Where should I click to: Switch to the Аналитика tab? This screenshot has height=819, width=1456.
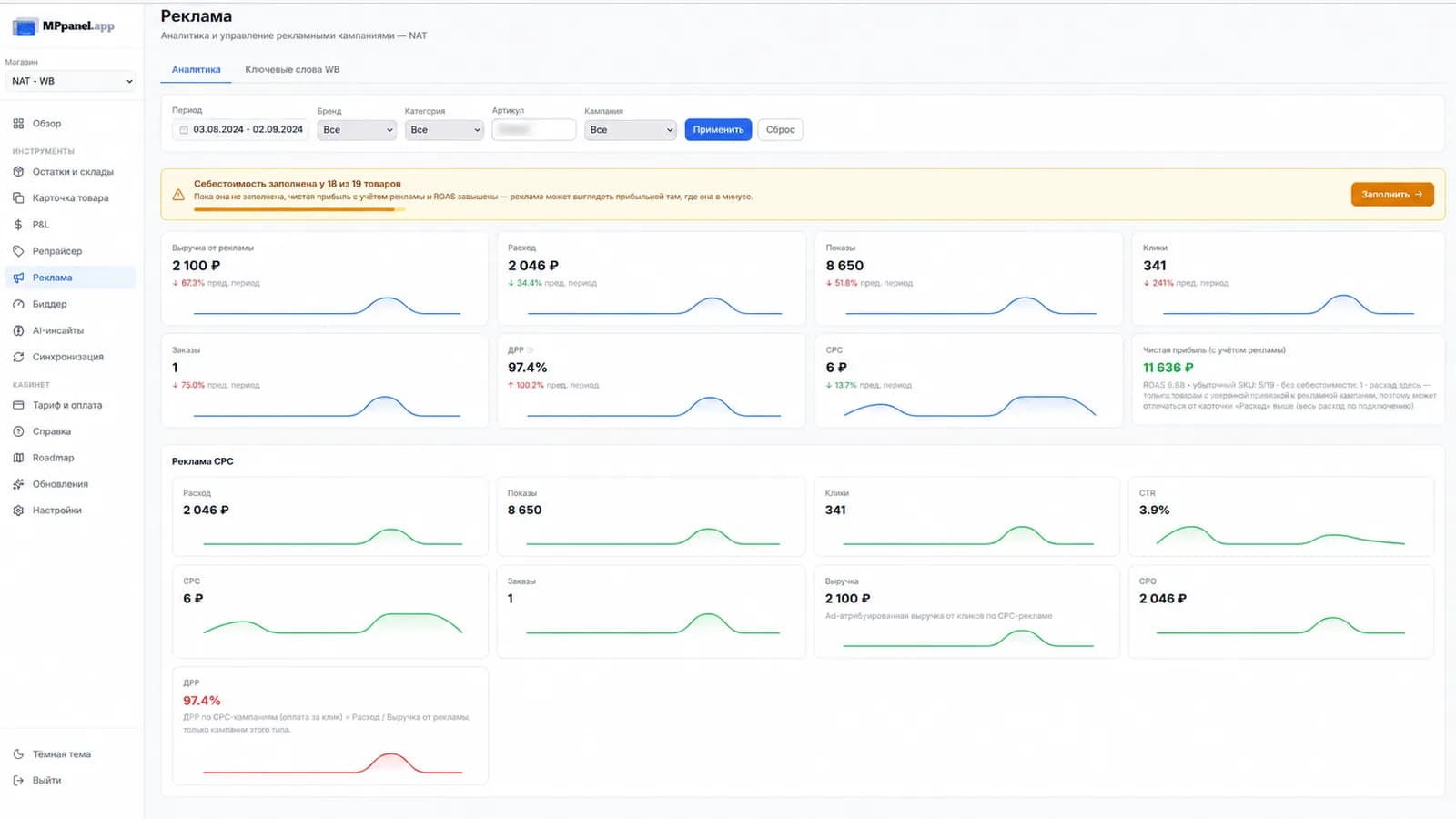197,69
